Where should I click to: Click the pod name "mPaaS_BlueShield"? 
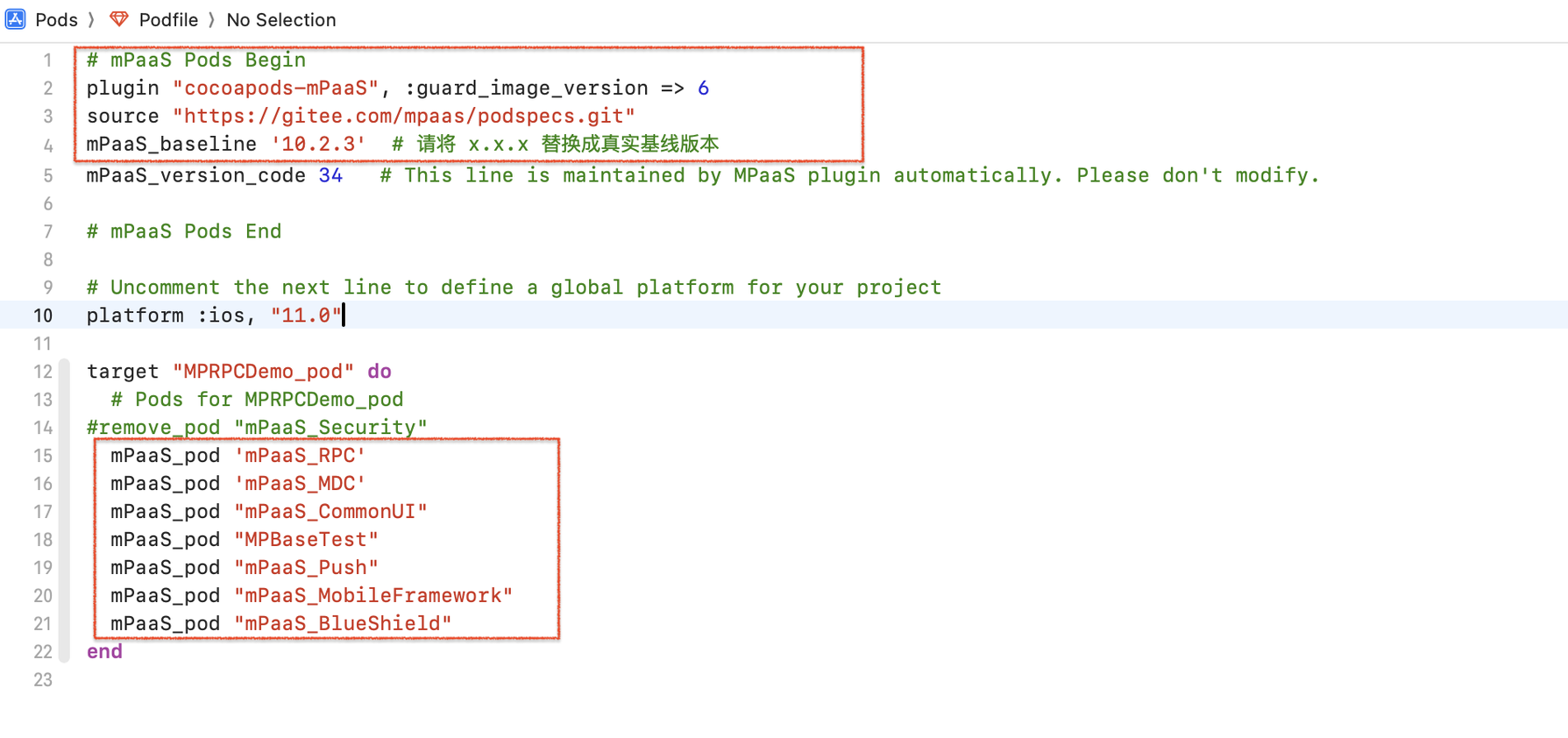pyautogui.click(x=343, y=624)
